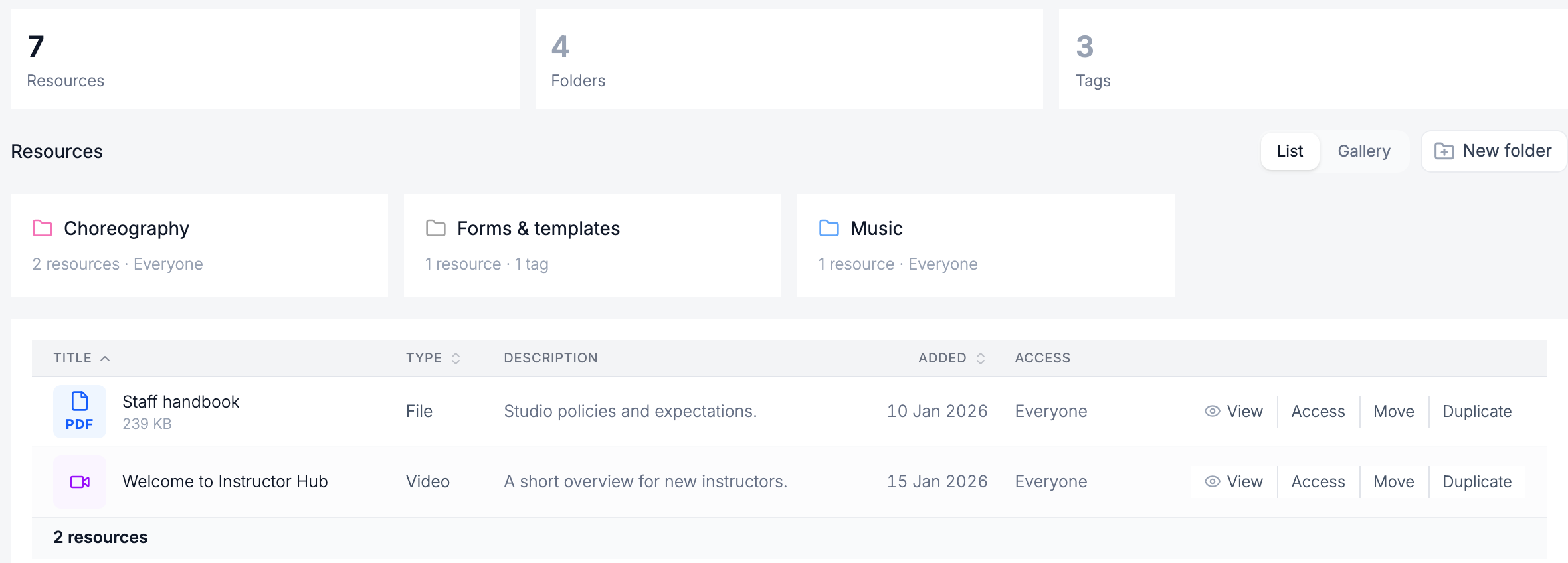The image size is (1568, 563).
Task: Sort the table by Type column
Action: click(433, 358)
